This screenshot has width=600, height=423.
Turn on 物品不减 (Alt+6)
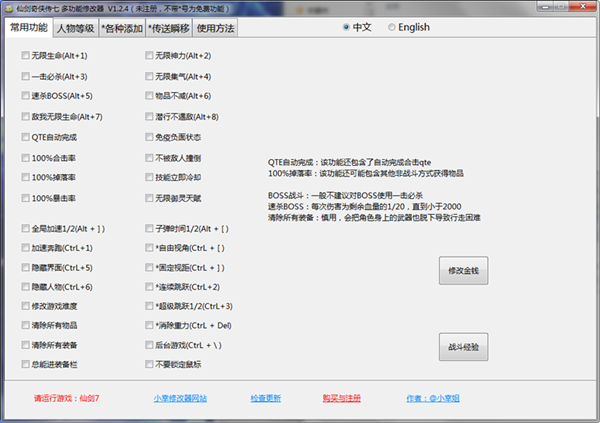pyautogui.click(x=149, y=96)
